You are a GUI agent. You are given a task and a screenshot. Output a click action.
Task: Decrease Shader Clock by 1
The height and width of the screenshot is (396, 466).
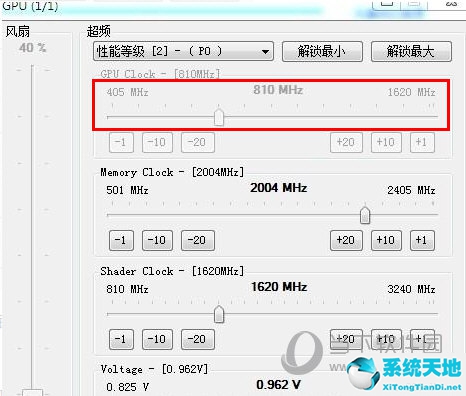tap(121, 339)
